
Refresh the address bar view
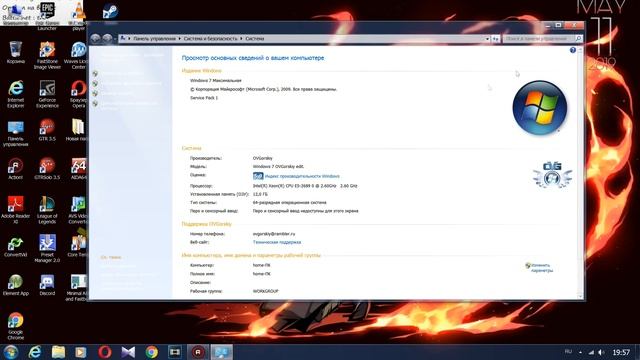(496, 39)
